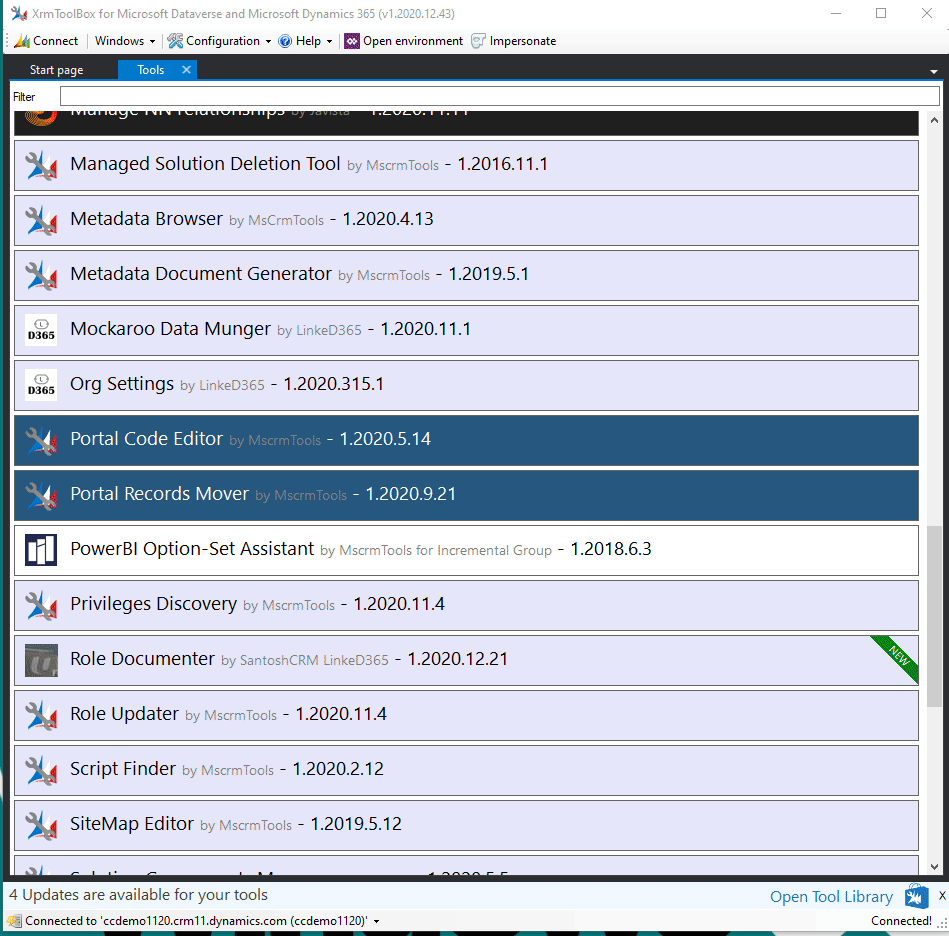Viewport: 949px width, 936px height.
Task: Click the Connect toolbar icon
Action: coord(22,41)
